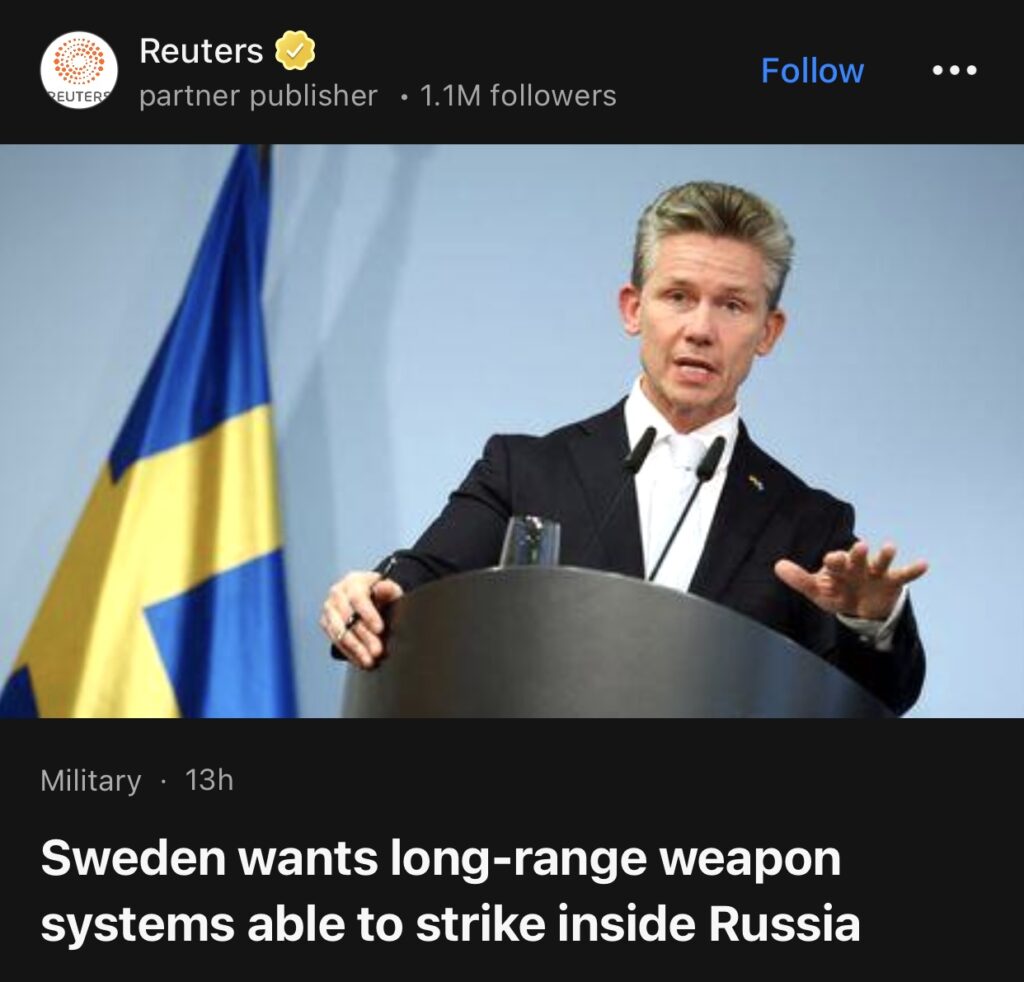Viewport: 1024px width, 982px height.
Task: Open the article photo of the speaker
Action: [512, 431]
